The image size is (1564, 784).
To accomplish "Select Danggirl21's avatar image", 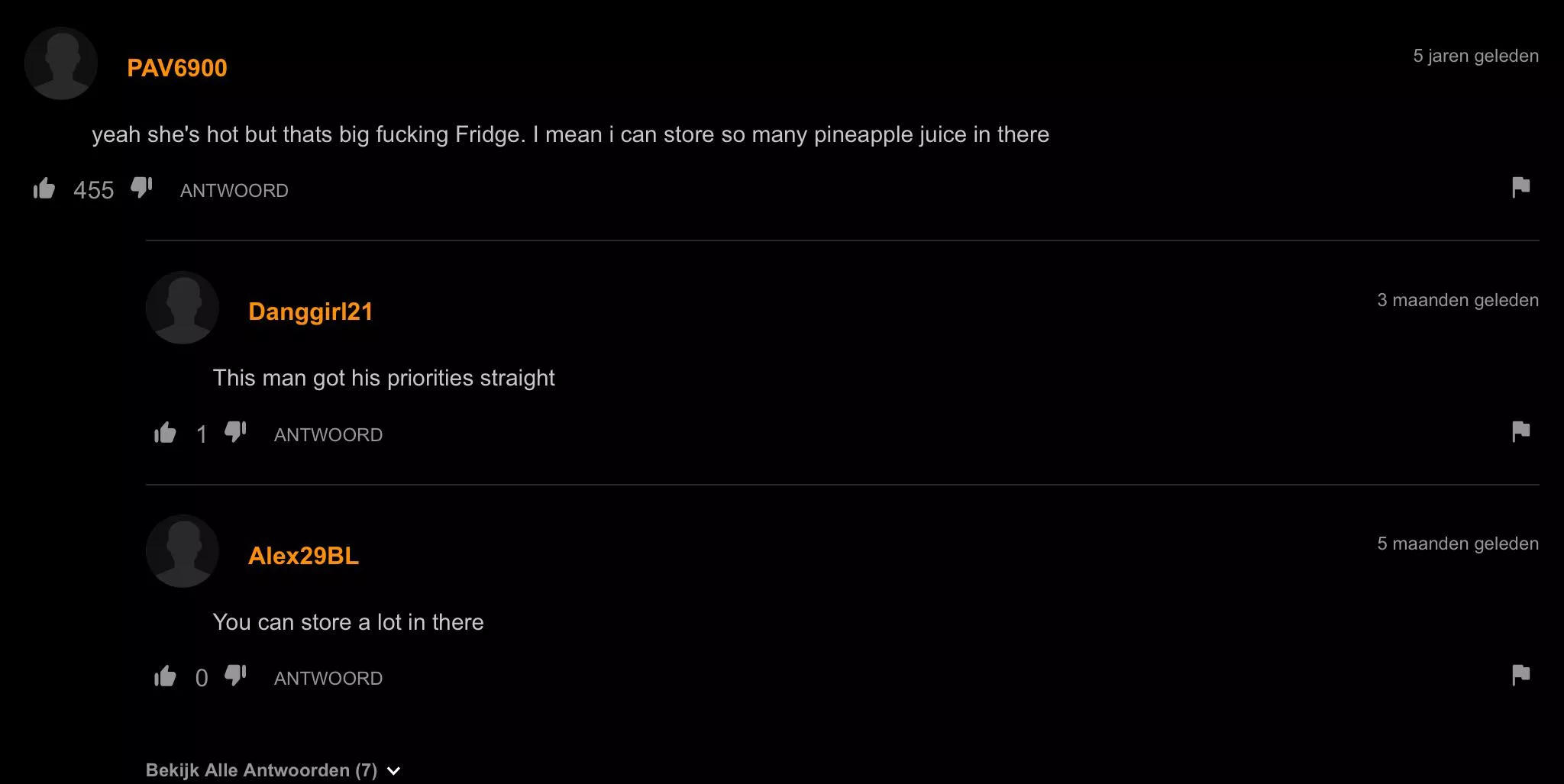I will pyautogui.click(x=183, y=308).
